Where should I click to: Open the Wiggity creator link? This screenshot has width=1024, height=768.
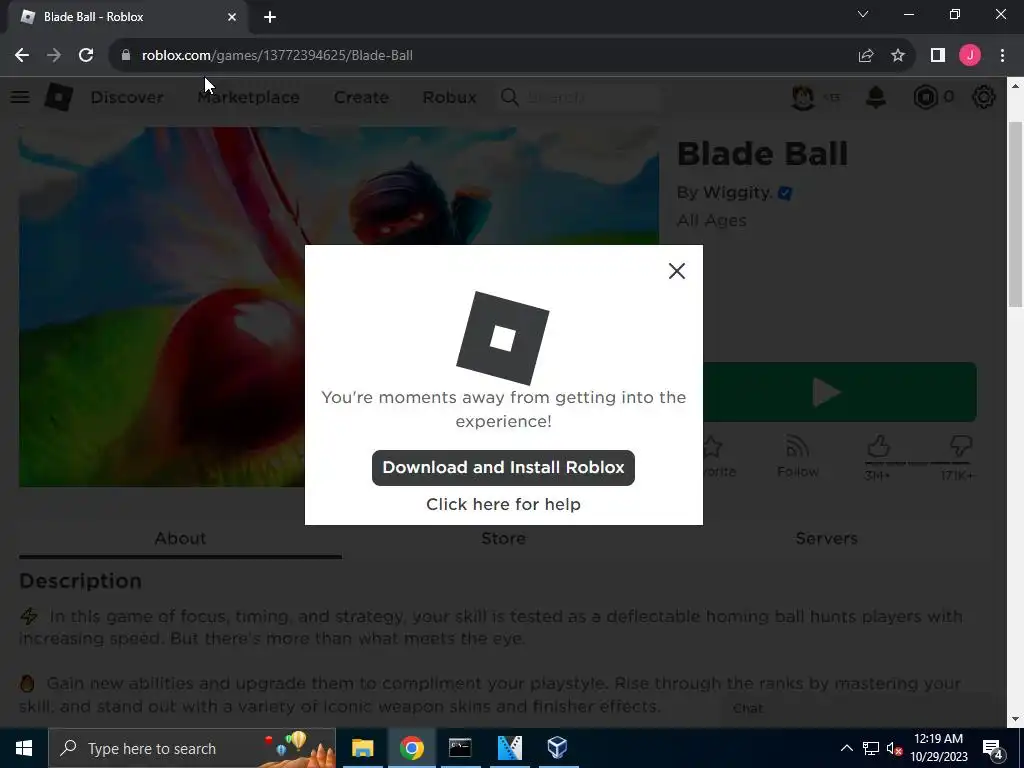(x=738, y=193)
